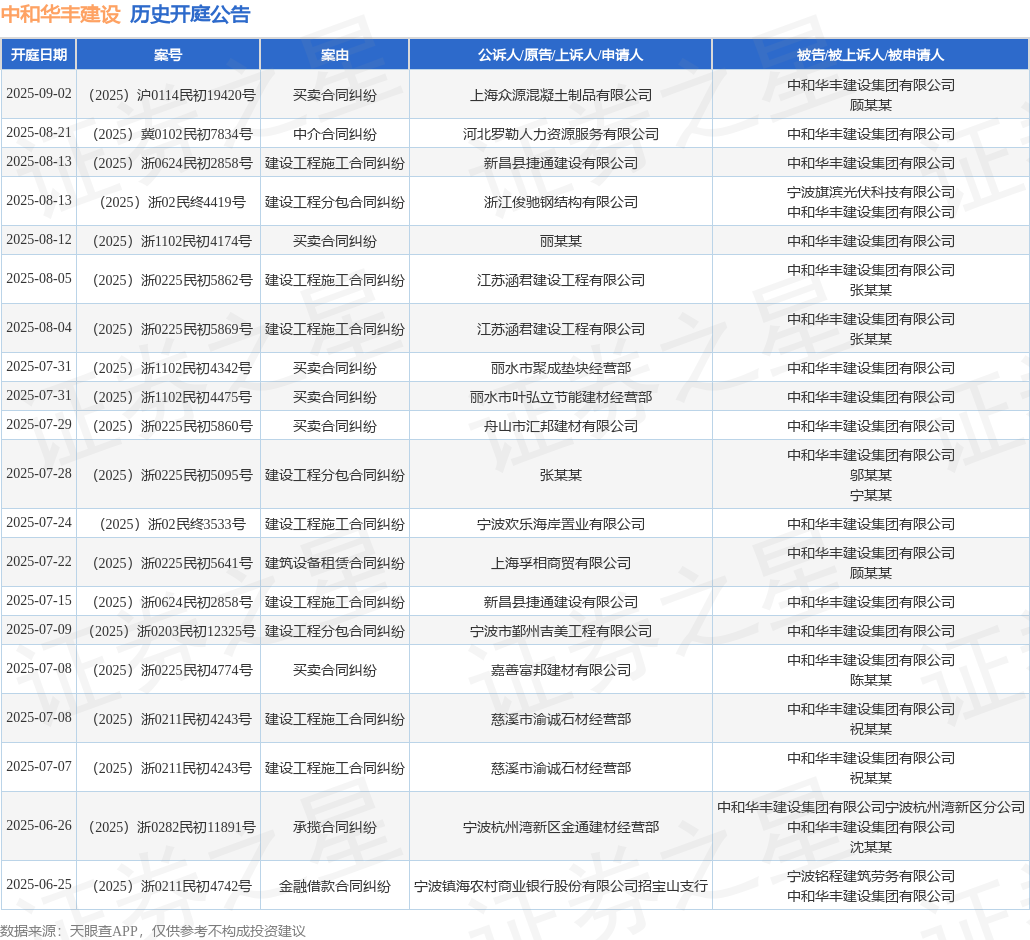Image resolution: width=1030 pixels, height=940 pixels.
Task: Click 承揽合同纠纷 cause cell
Action: (x=334, y=828)
